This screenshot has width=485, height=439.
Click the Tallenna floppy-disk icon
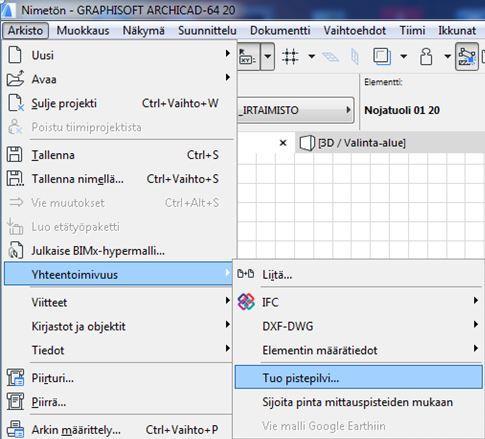(x=14, y=155)
